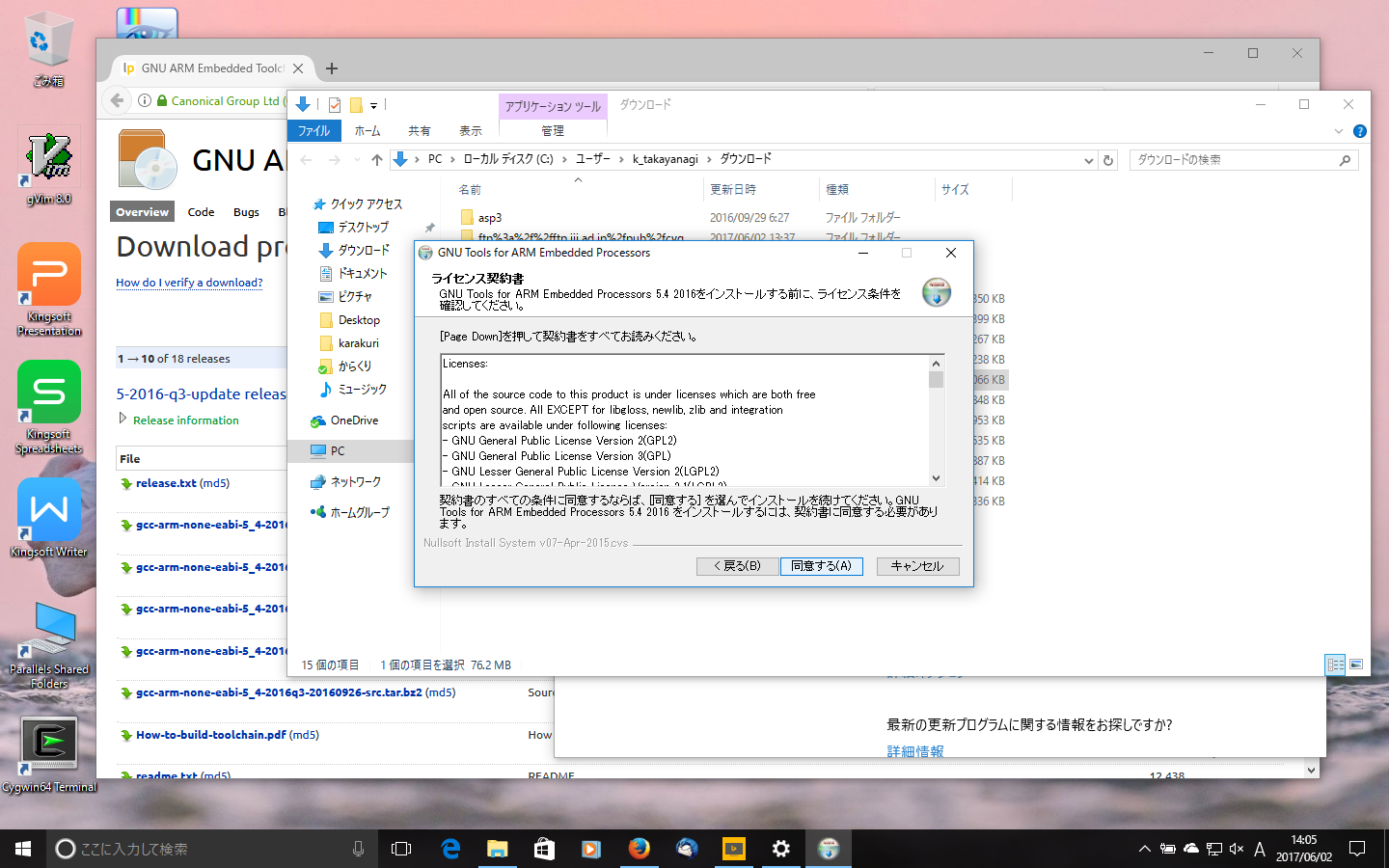Click PC breadcrumb in address bar

[435, 160]
